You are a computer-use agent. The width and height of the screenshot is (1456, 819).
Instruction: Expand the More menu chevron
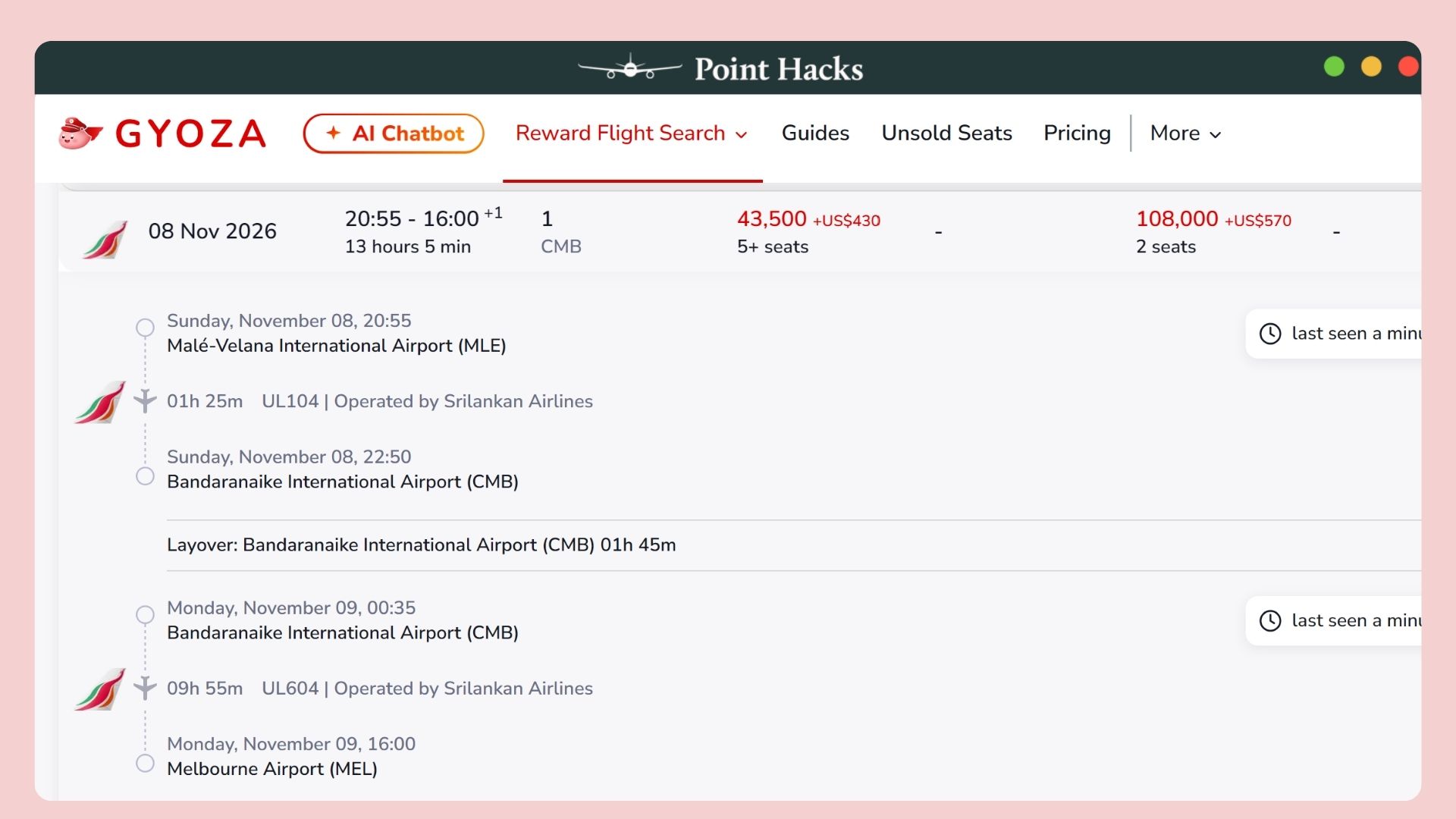[x=1216, y=134]
